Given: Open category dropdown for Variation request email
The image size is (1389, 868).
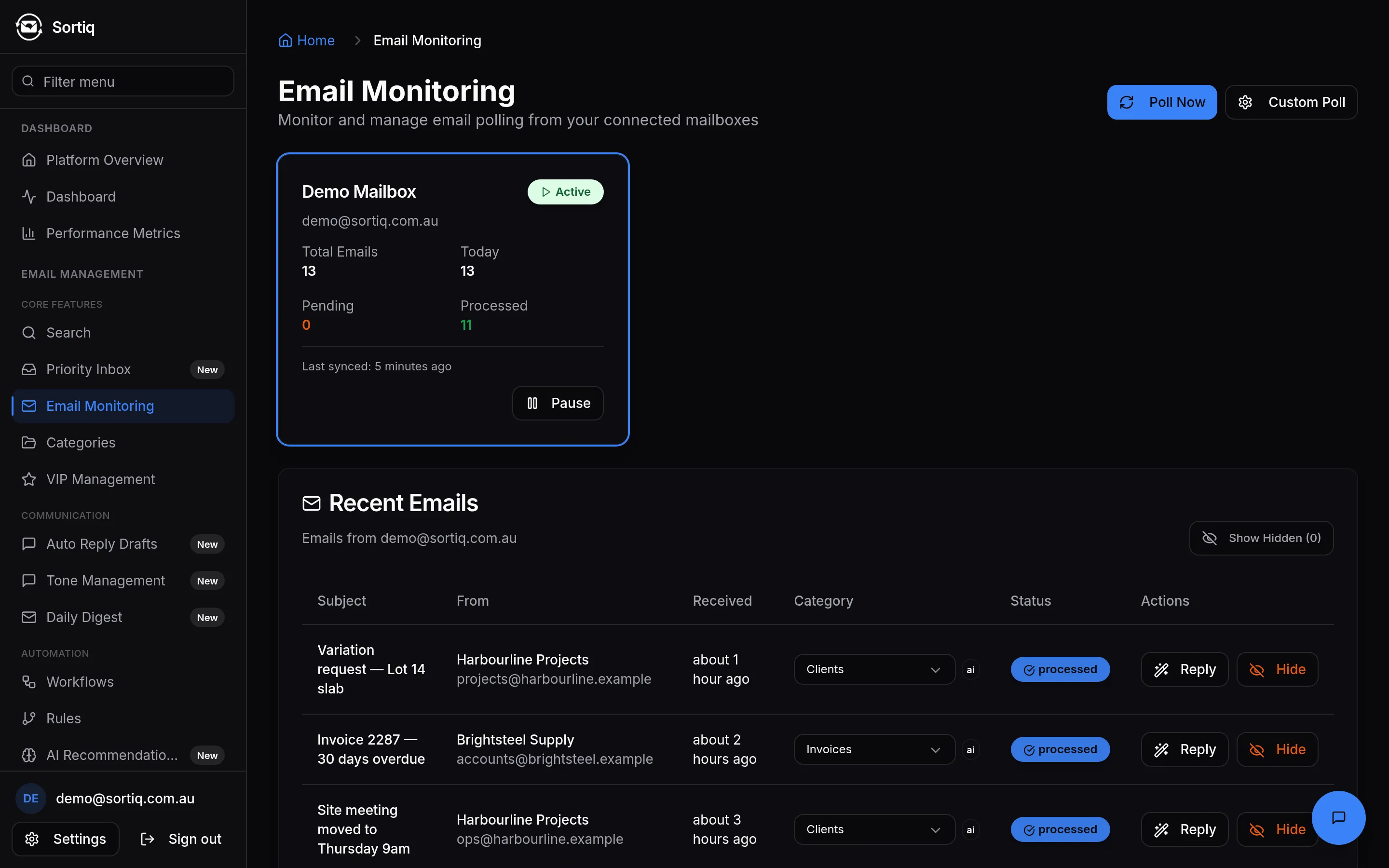Looking at the screenshot, I should (x=874, y=669).
